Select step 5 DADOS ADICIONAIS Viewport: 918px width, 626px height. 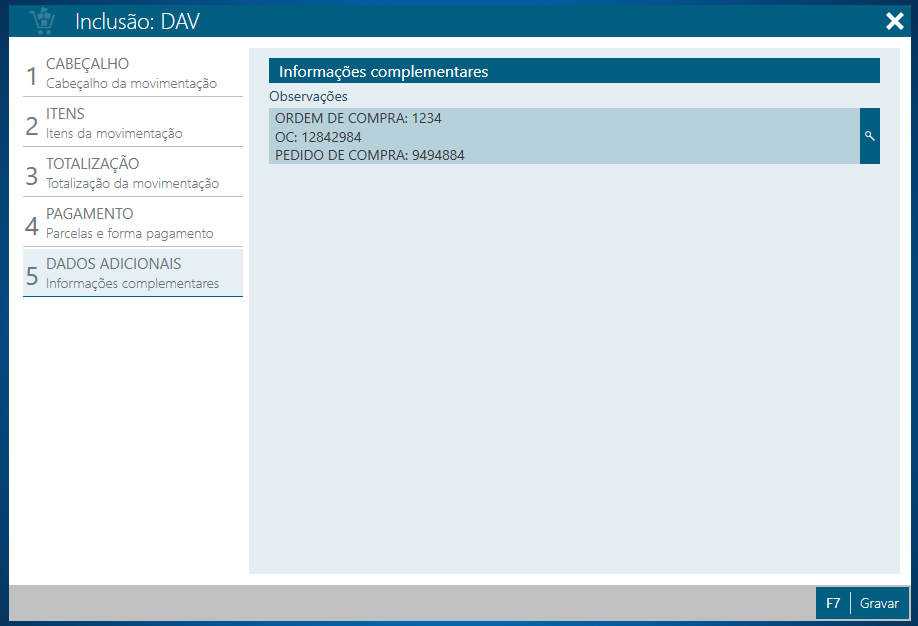pyautogui.click(x=133, y=273)
